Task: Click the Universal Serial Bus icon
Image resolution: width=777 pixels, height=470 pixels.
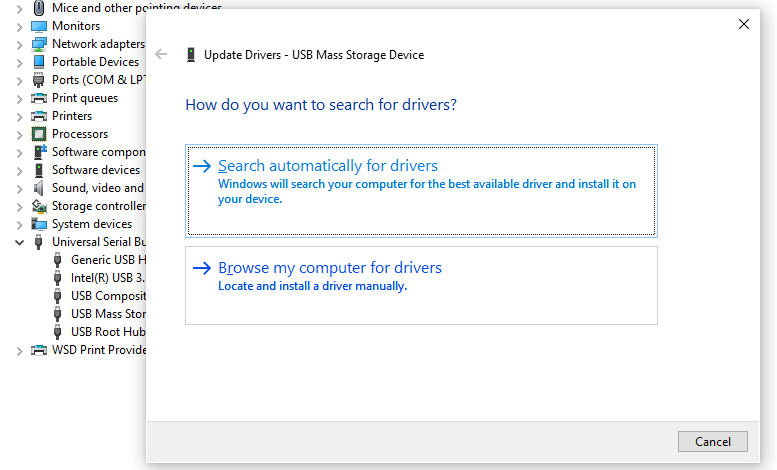Action: pyautogui.click(x=39, y=242)
